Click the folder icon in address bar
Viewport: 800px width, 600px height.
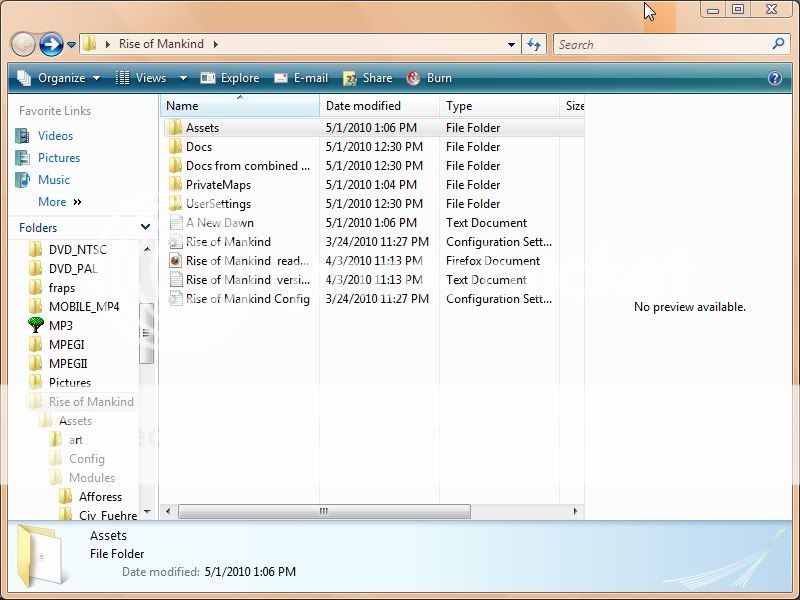tap(90, 44)
